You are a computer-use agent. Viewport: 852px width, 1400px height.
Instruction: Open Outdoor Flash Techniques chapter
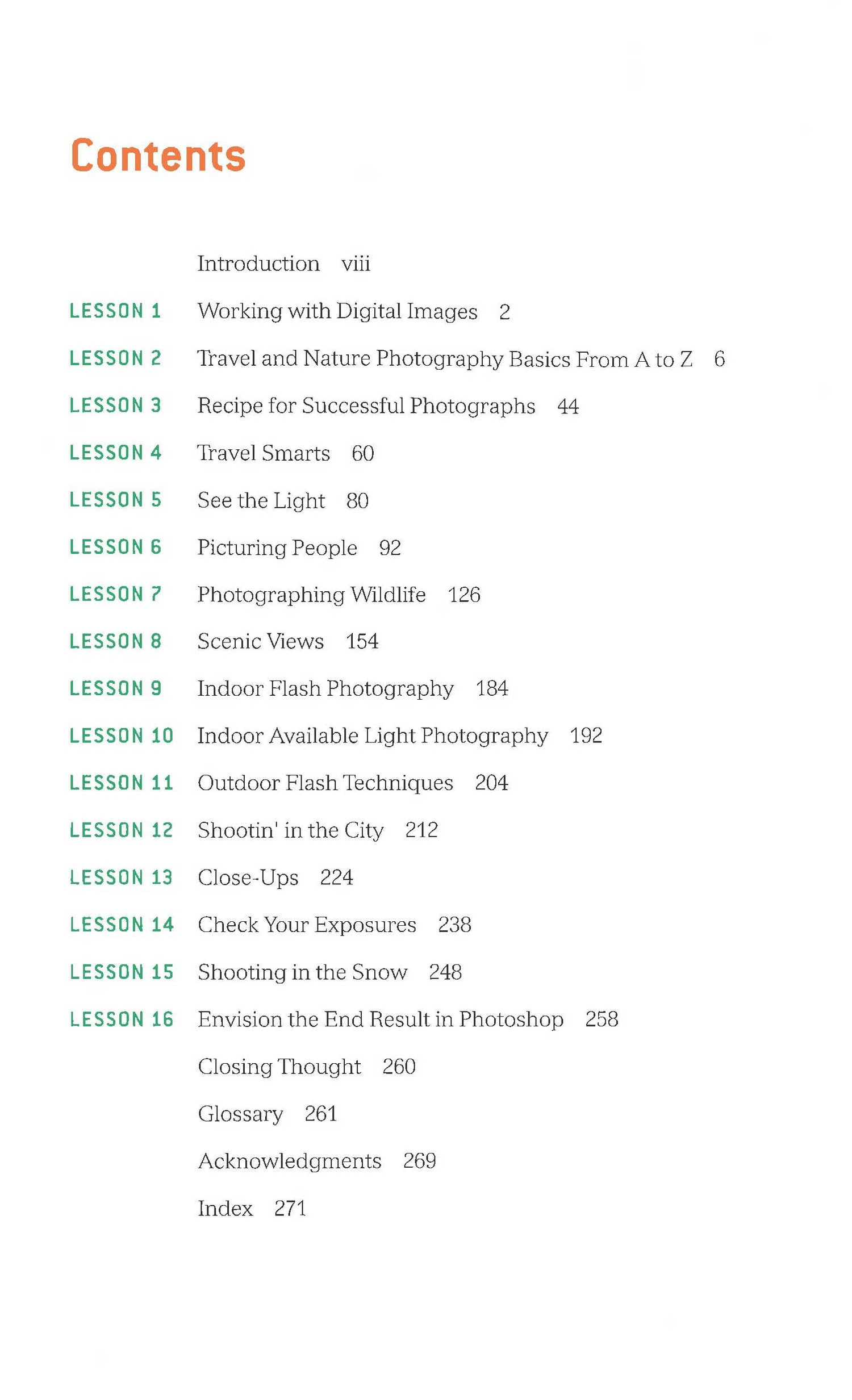point(325,783)
